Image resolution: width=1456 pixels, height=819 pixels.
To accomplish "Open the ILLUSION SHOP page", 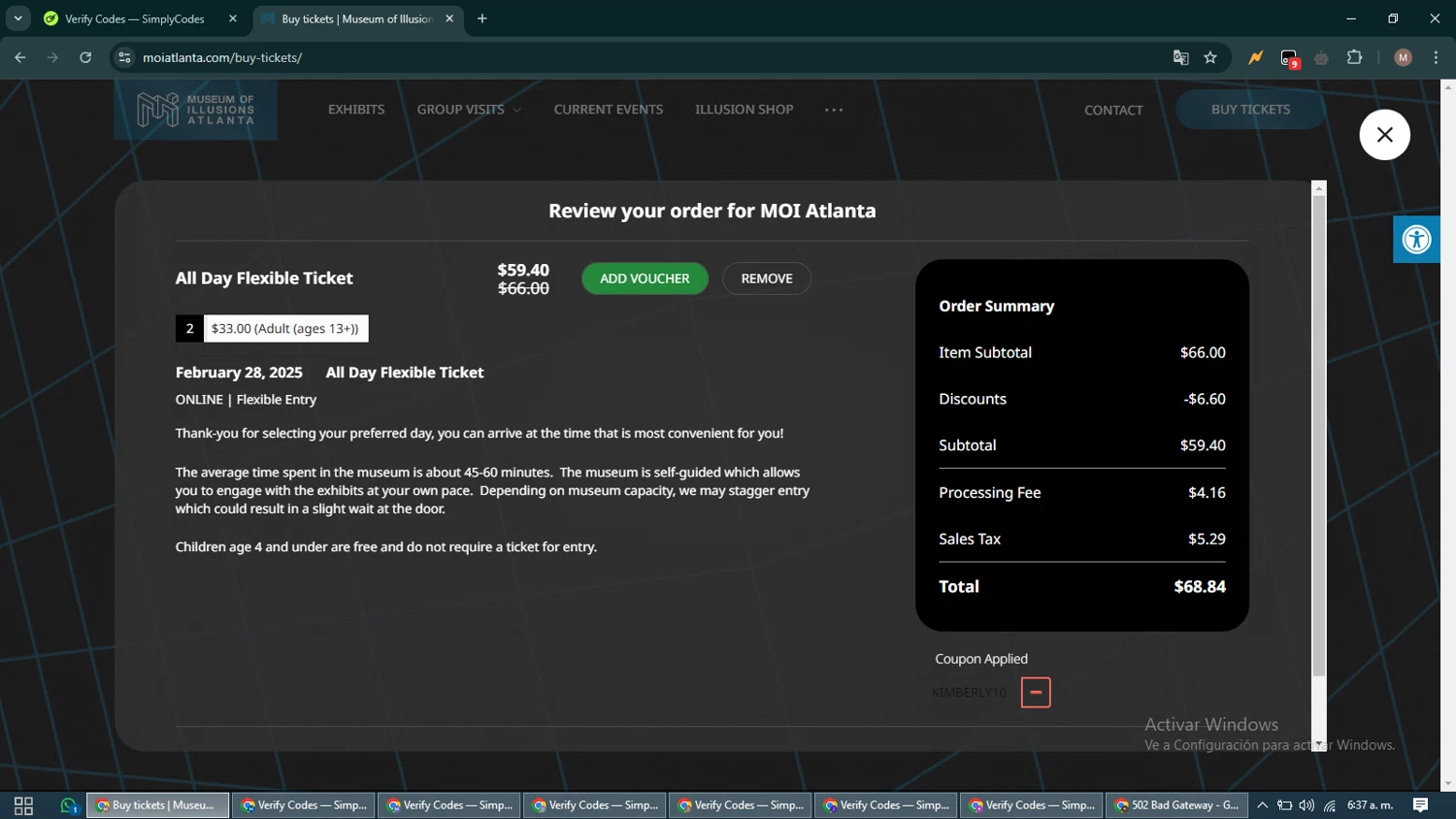I will point(745,110).
